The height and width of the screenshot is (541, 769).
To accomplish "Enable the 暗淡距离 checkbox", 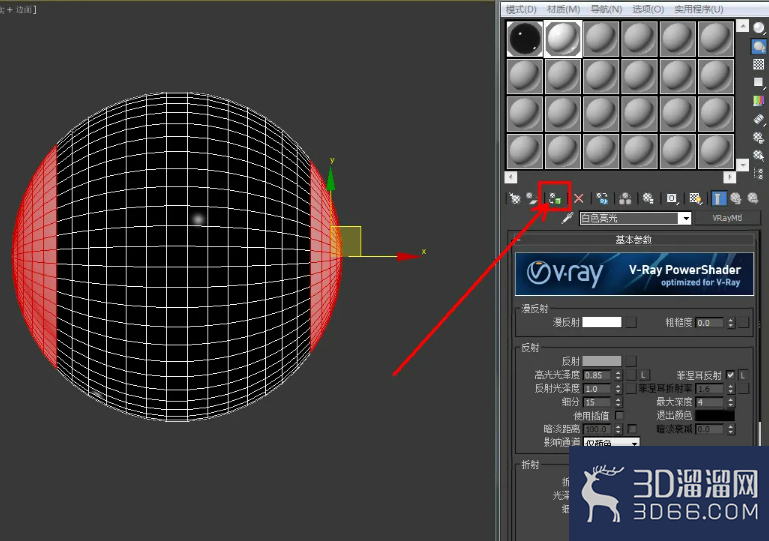I will (632, 429).
